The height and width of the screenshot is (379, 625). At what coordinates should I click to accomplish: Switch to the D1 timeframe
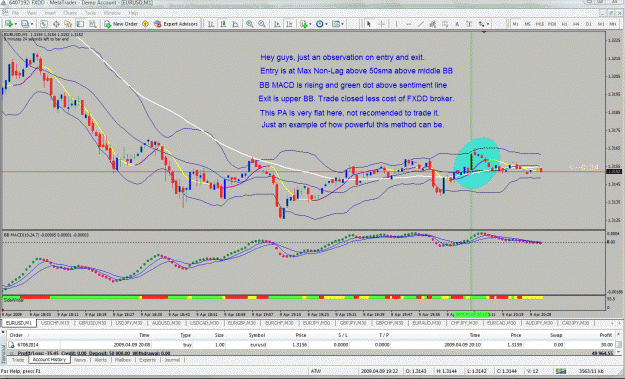click(x=588, y=24)
